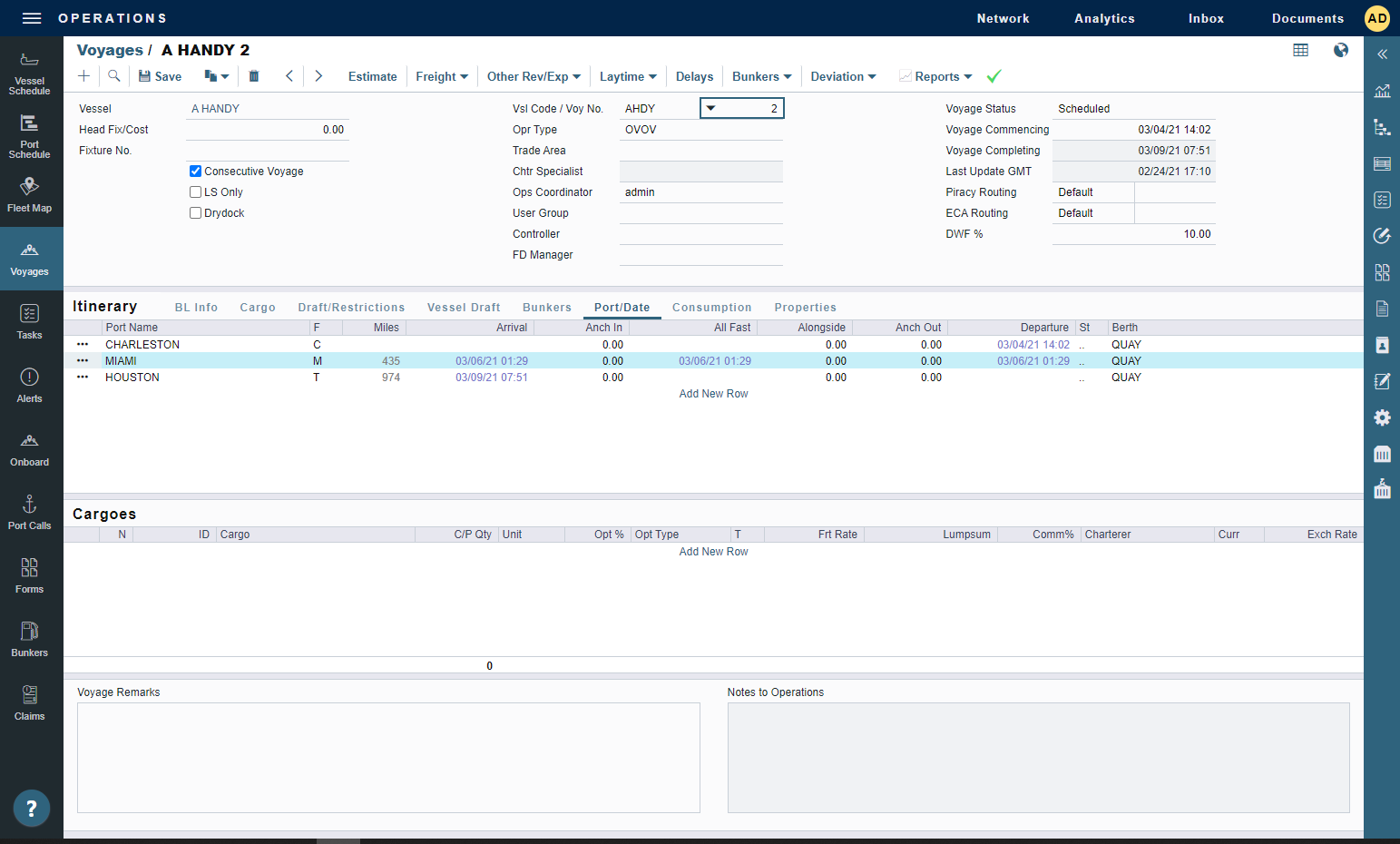Tick the Drydock checkbox

point(195,213)
